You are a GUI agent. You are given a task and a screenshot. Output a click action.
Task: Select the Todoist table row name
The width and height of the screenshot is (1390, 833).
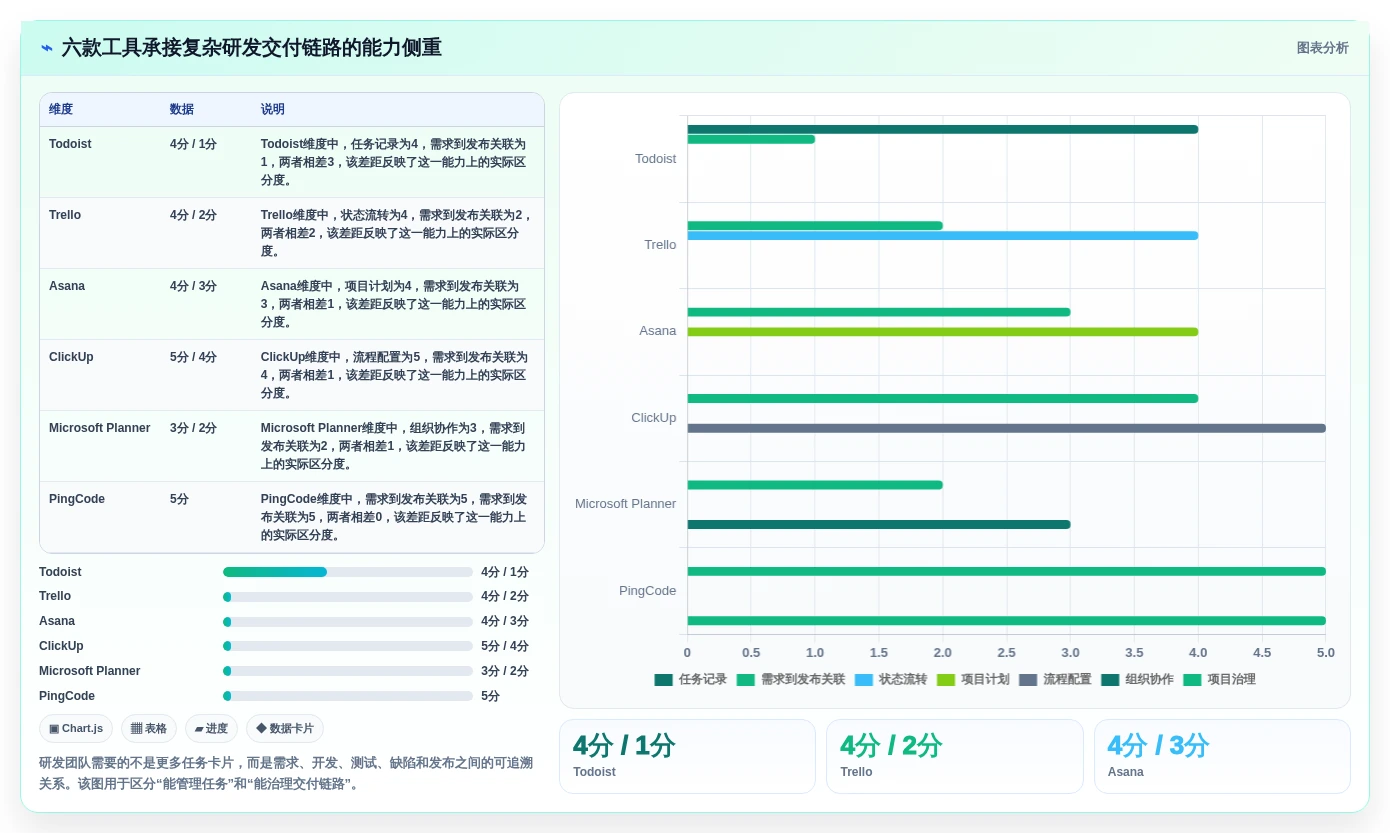click(70, 144)
